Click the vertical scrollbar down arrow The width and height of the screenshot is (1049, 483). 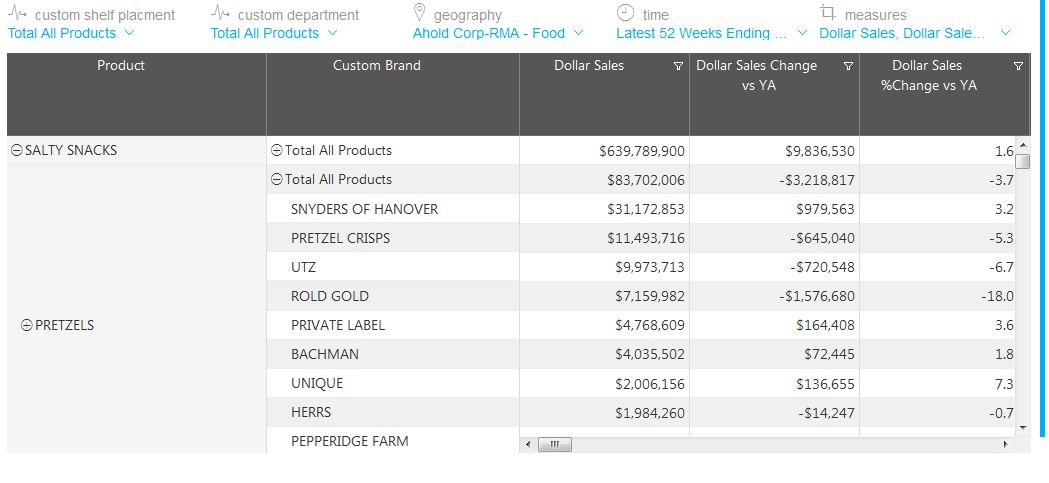coord(1022,427)
